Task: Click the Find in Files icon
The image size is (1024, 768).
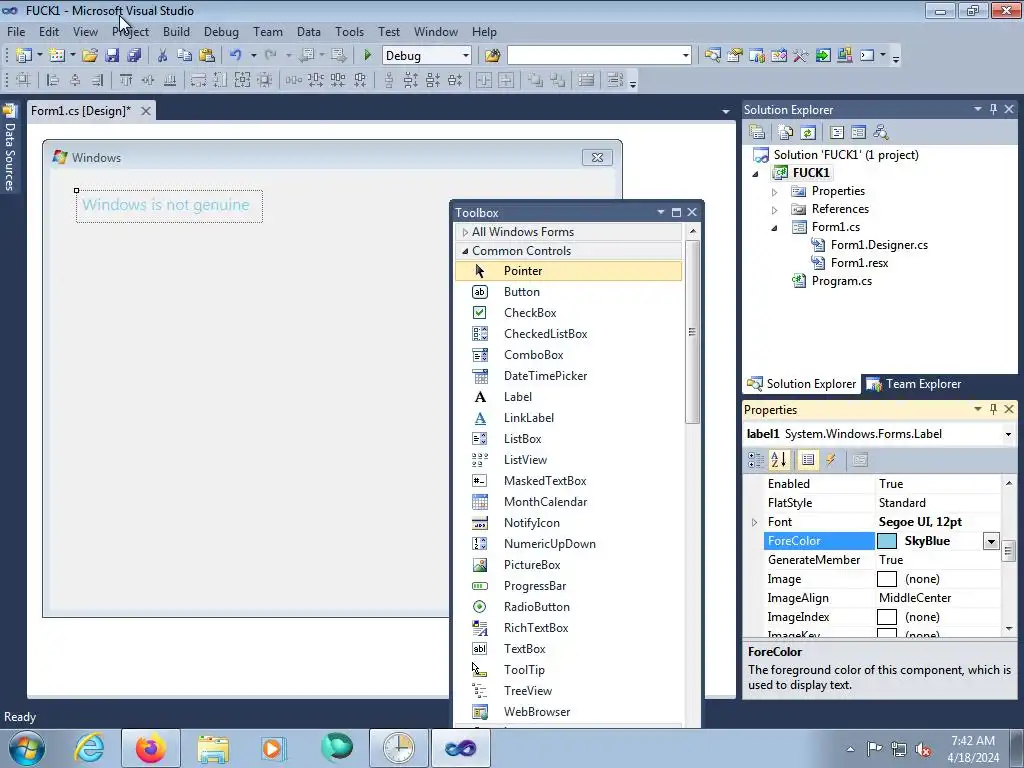Action: (x=492, y=56)
